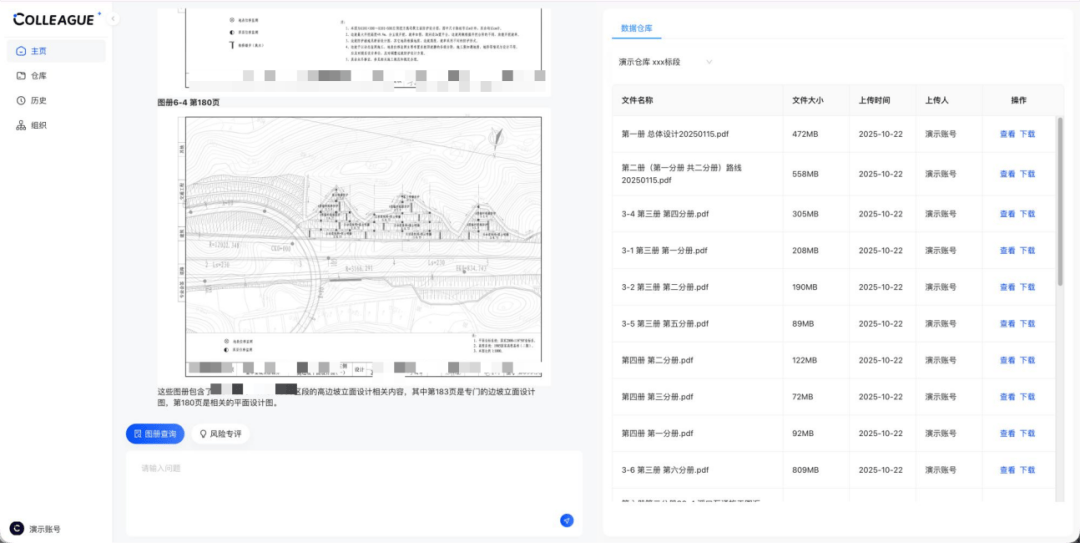Click the clock icon beside 历史
Viewport: 1080px width, 543px height.
click(21, 100)
